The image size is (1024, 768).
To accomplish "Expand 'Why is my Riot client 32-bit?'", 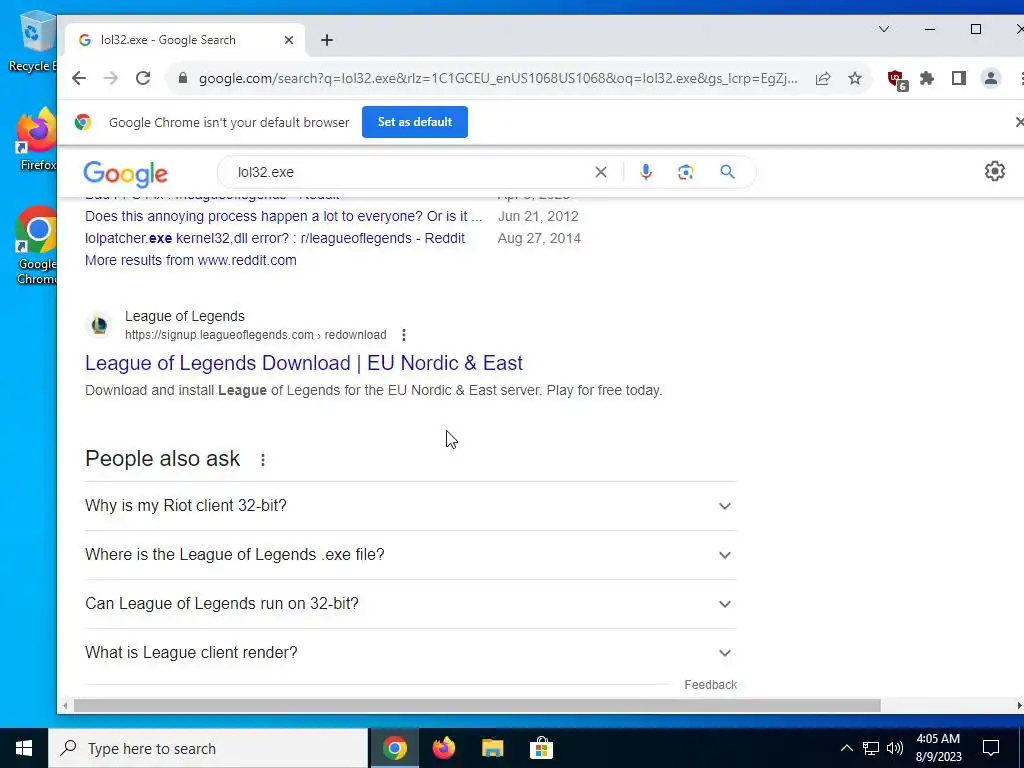I will pyautogui.click(x=410, y=506).
